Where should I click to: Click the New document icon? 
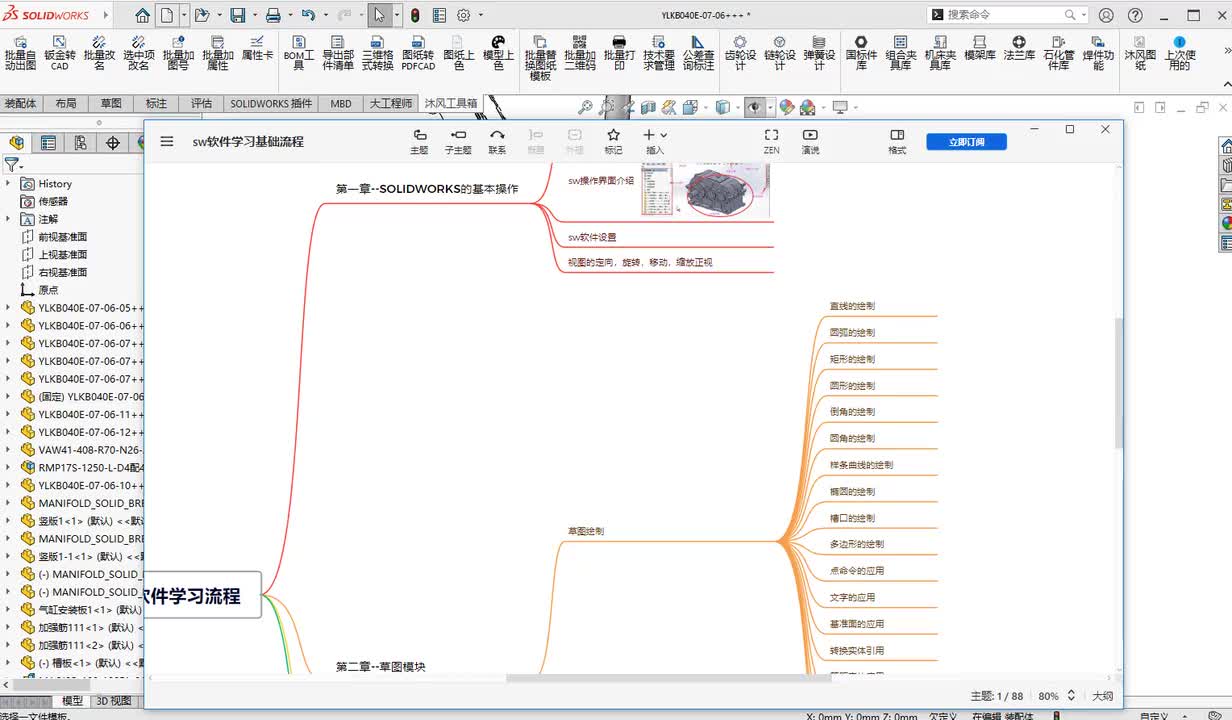coord(167,15)
